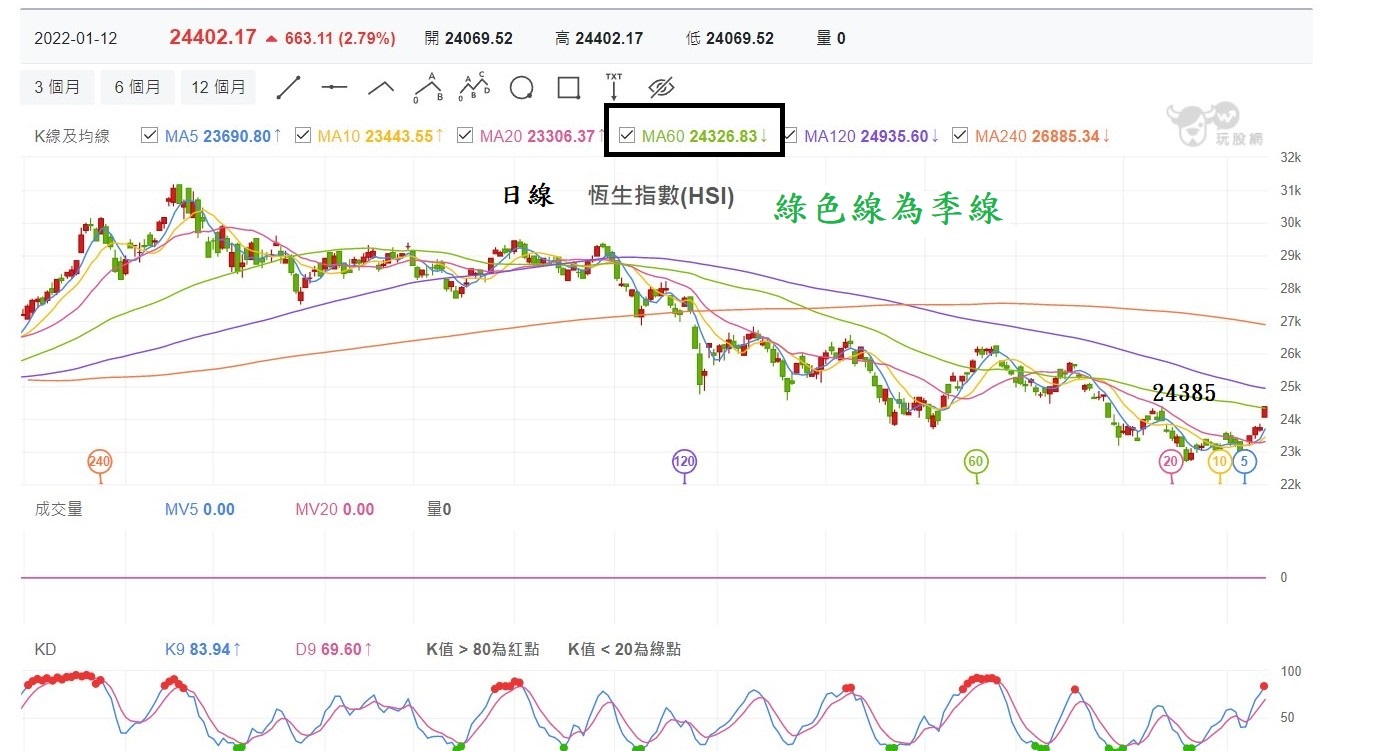Click the green 60 marker balloon

coord(975,461)
